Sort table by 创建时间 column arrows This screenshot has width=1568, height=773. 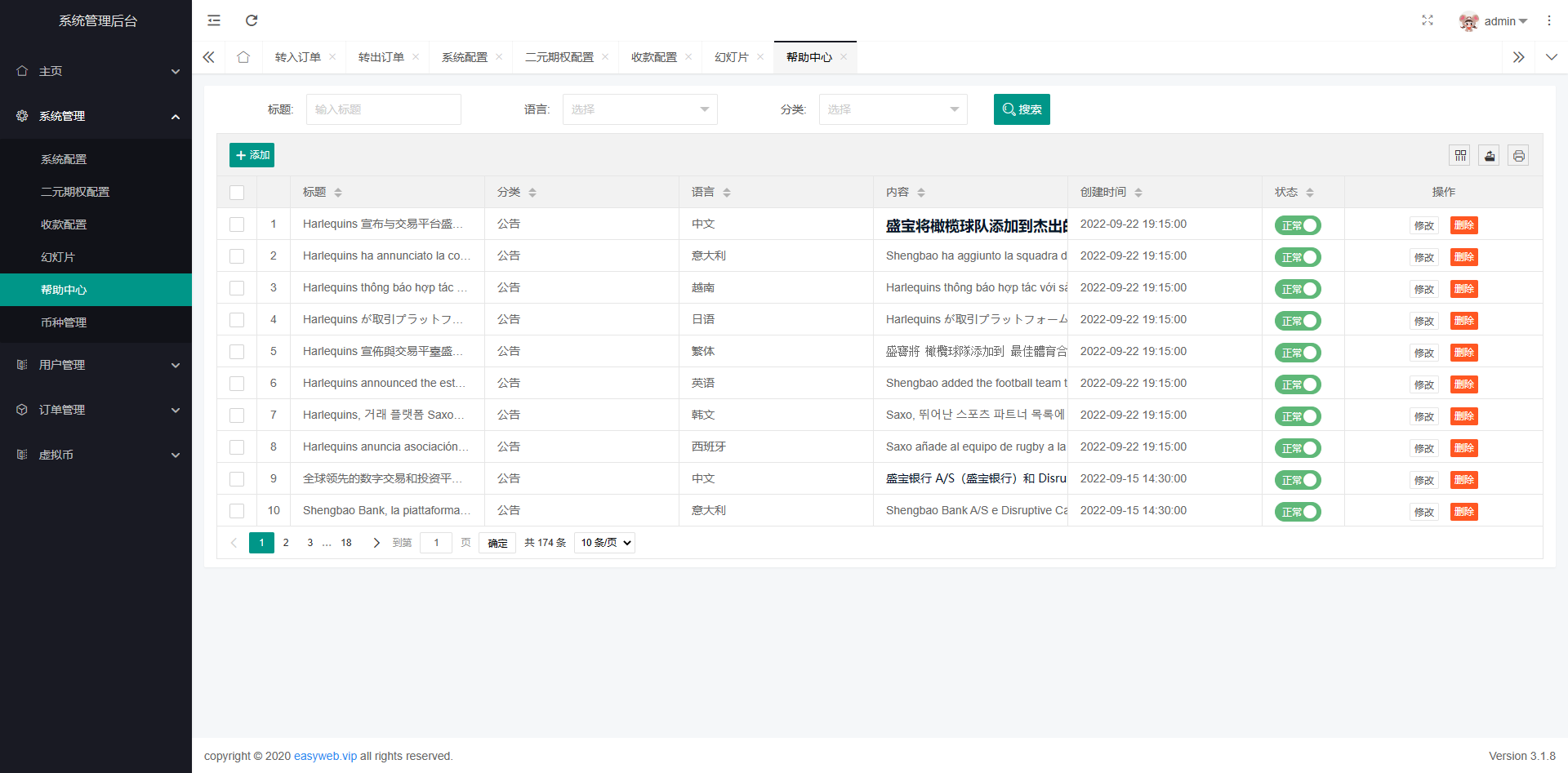pyautogui.click(x=1140, y=192)
